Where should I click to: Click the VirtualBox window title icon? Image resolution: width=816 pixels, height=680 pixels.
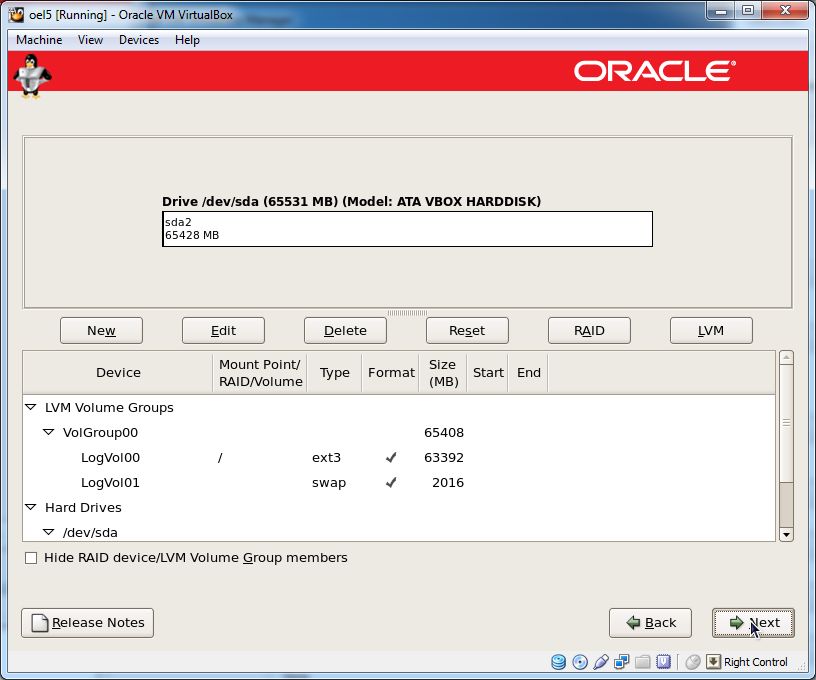[16, 15]
